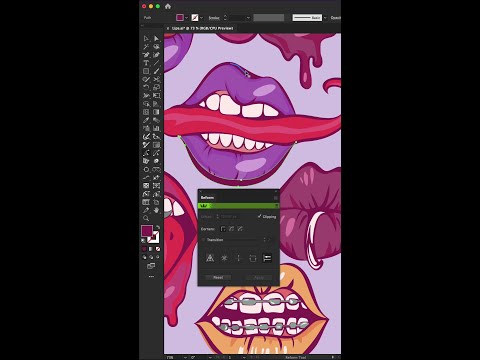Select the Line Segment tool

point(156,63)
